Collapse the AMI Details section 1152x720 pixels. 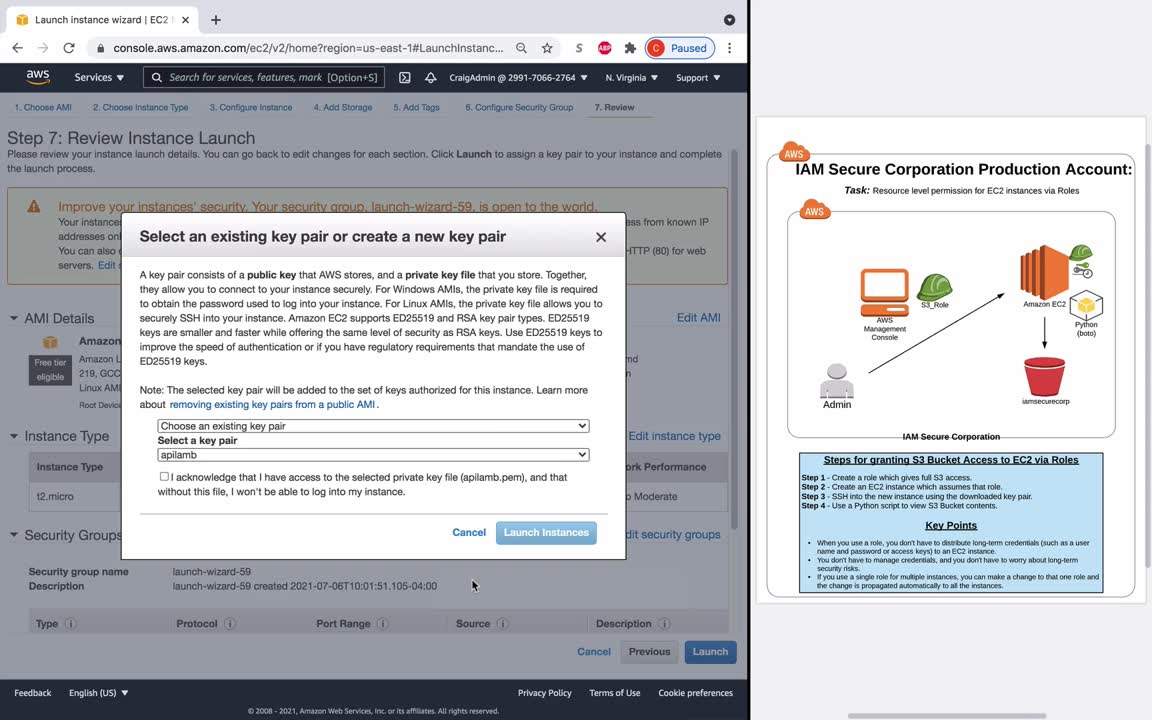(x=13, y=318)
